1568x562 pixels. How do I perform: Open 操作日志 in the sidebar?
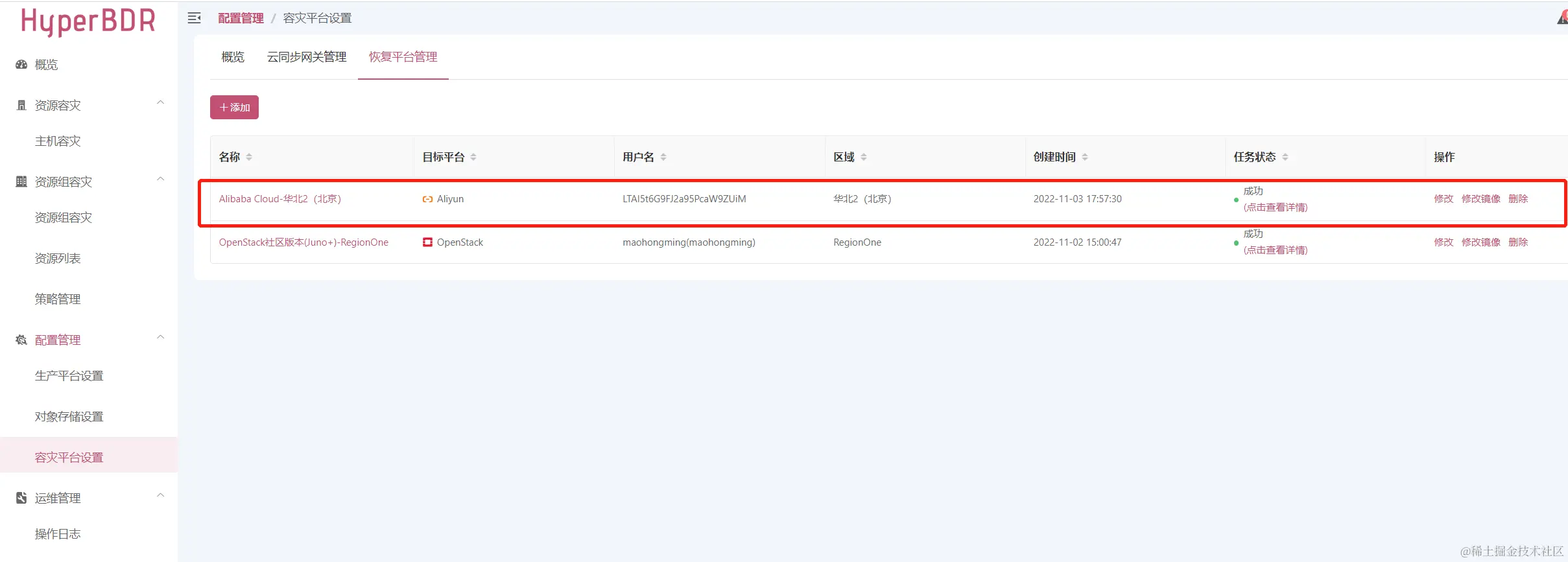(x=58, y=533)
